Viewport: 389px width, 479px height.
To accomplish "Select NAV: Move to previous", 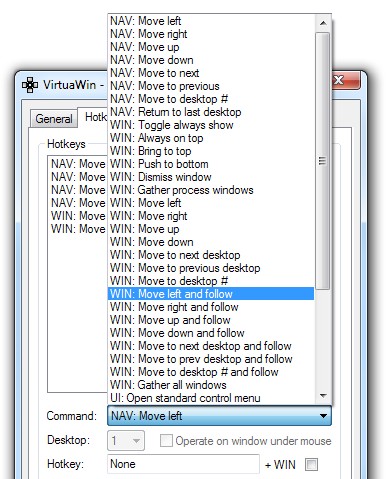I will pyautogui.click(x=211, y=86).
